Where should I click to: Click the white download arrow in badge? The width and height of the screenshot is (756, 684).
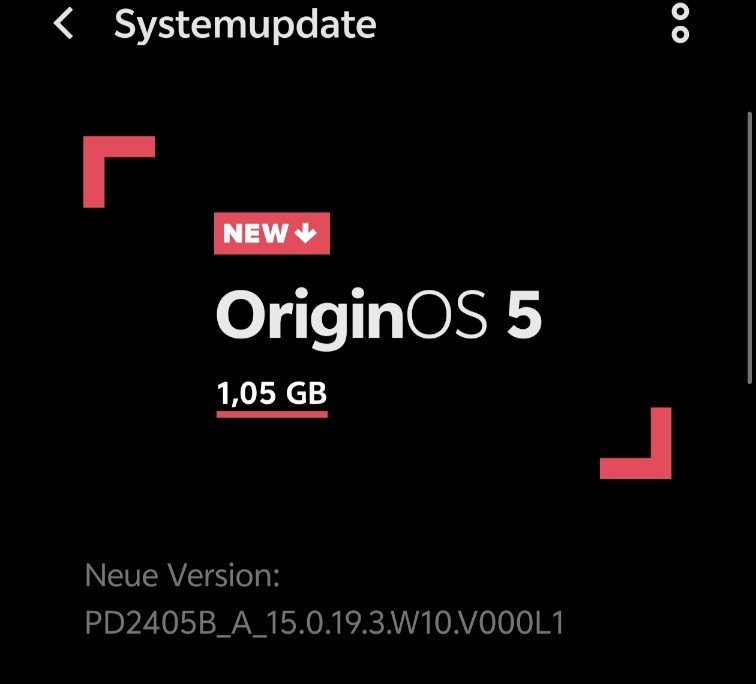coord(306,233)
